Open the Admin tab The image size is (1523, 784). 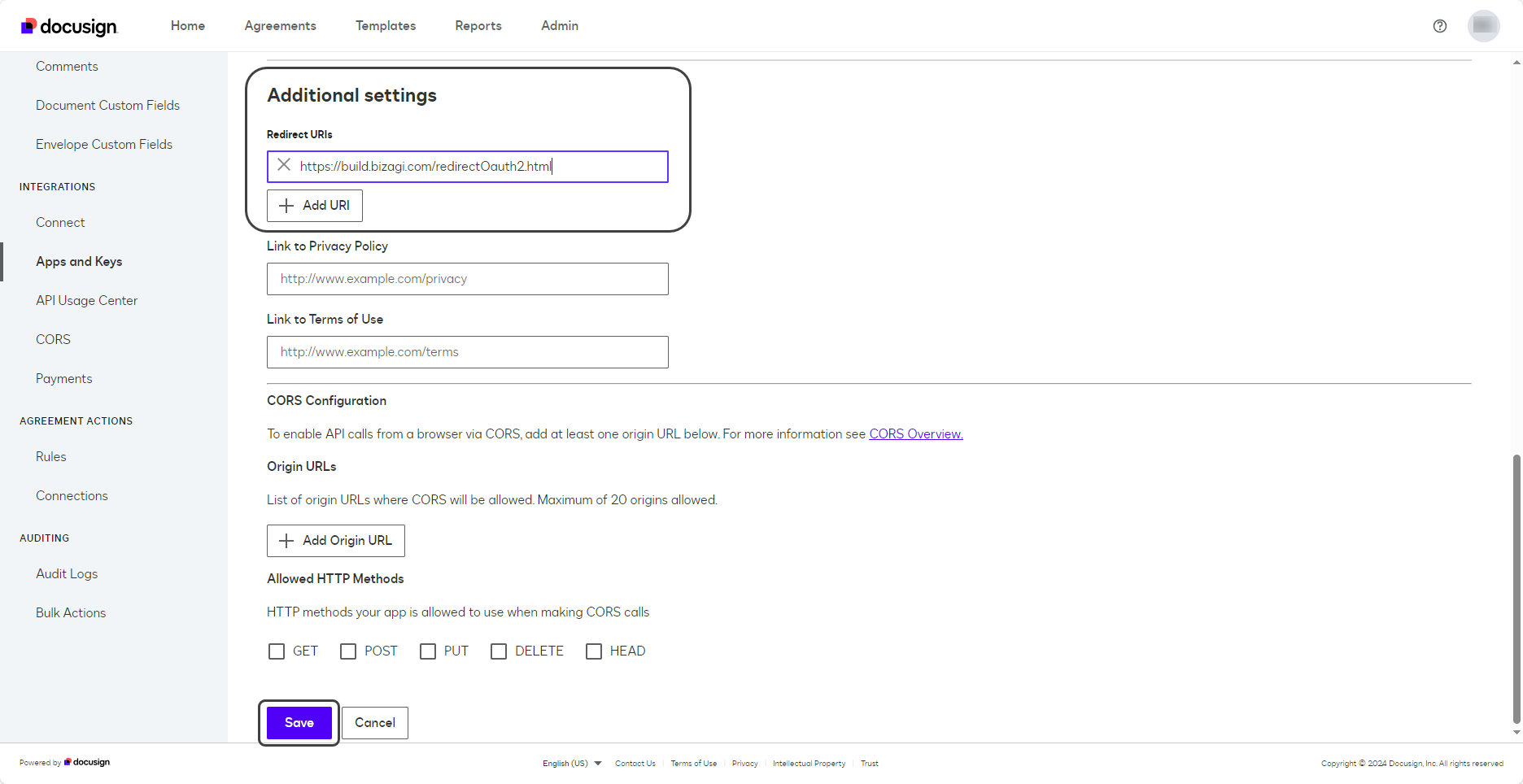coord(560,26)
